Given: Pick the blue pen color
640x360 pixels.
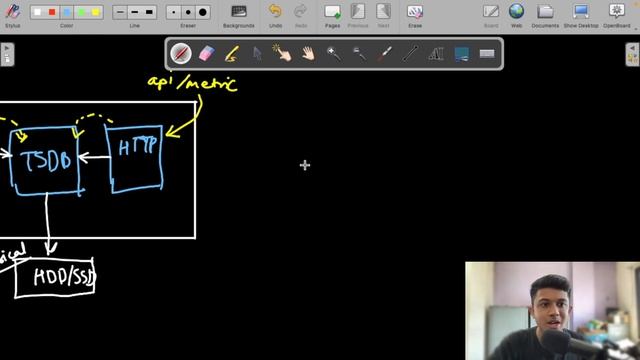Looking at the screenshot, I should (67, 12).
